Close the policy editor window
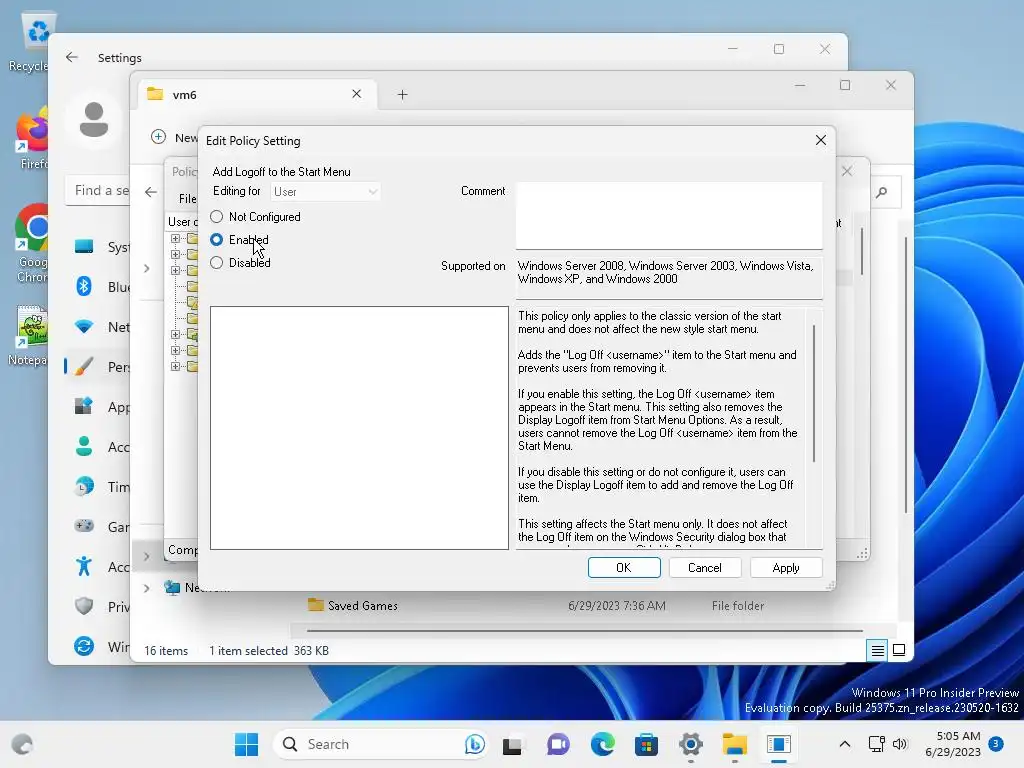 tap(847, 171)
